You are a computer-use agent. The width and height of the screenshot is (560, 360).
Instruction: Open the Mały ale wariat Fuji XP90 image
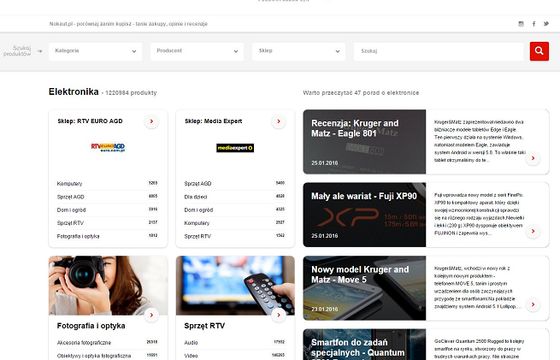(x=364, y=215)
